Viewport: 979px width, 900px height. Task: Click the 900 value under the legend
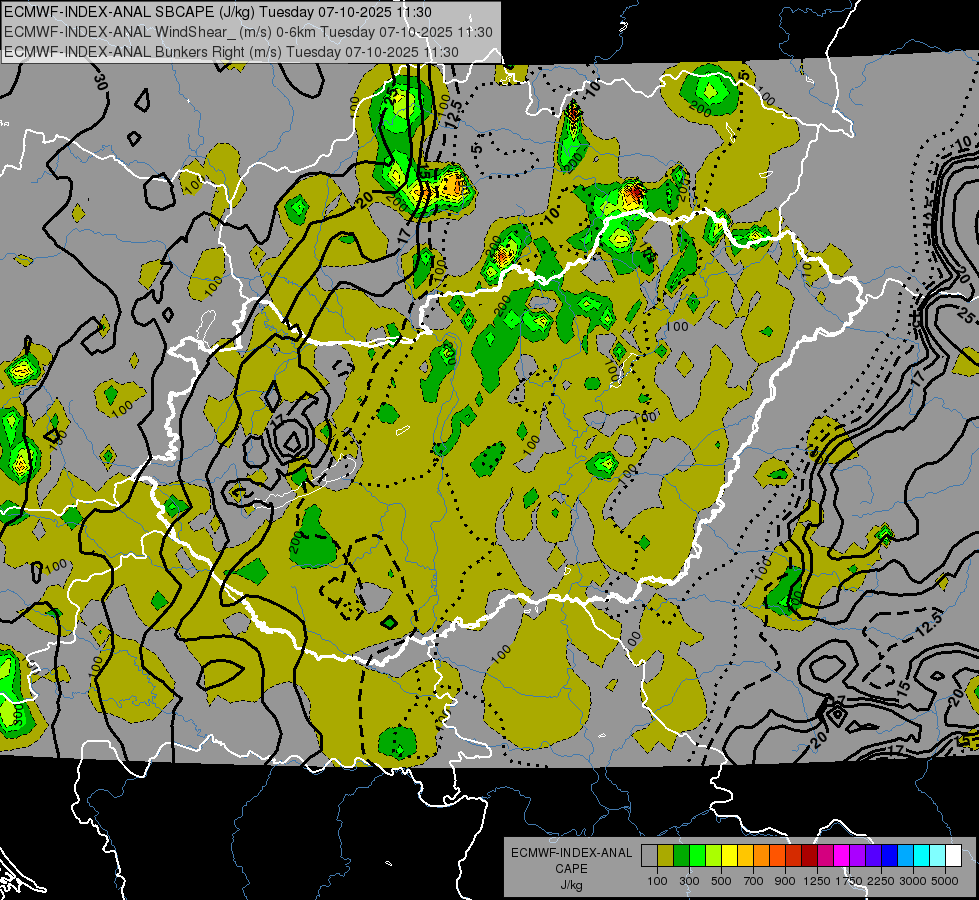(x=785, y=881)
